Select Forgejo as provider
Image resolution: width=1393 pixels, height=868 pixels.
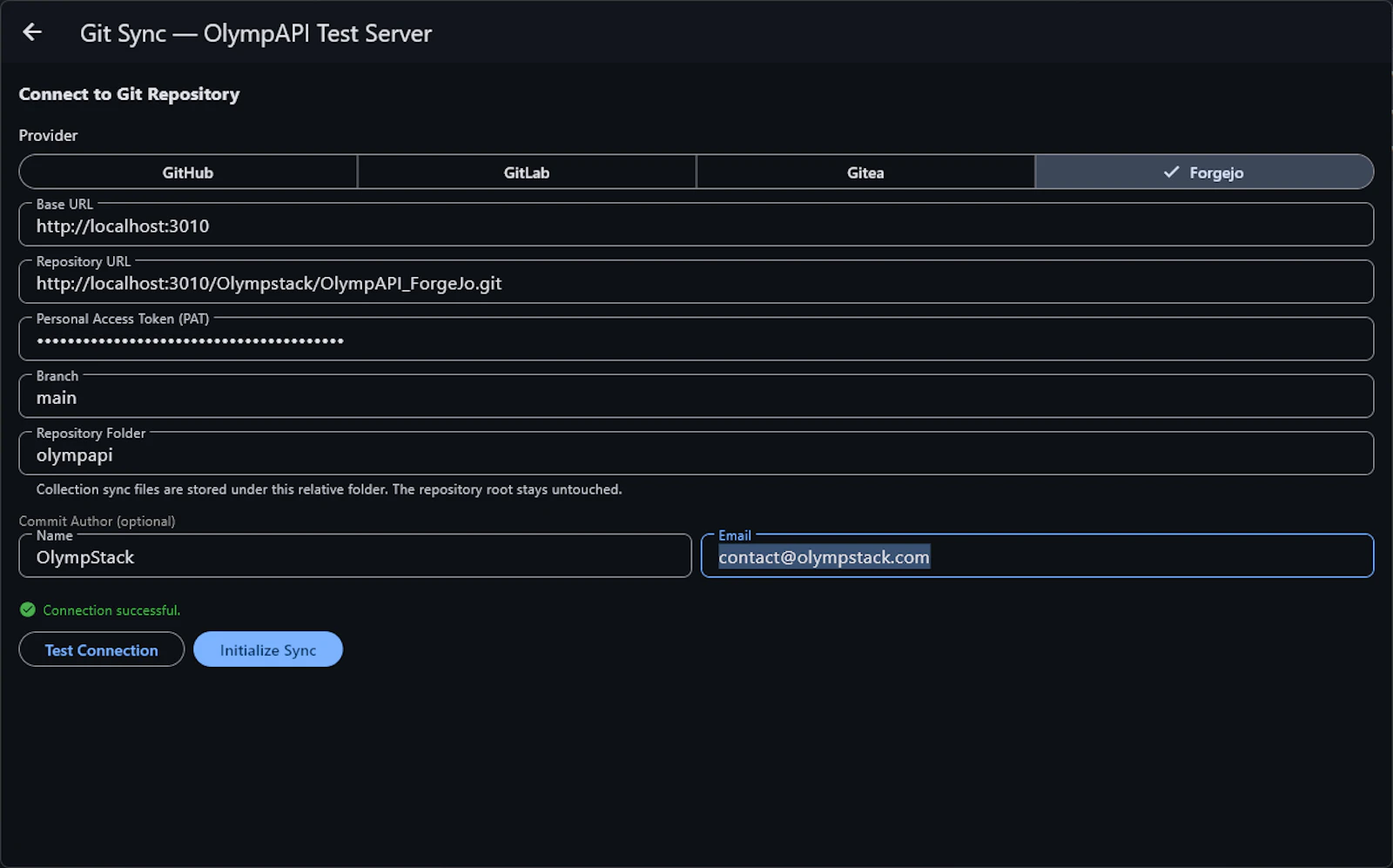[1204, 172]
